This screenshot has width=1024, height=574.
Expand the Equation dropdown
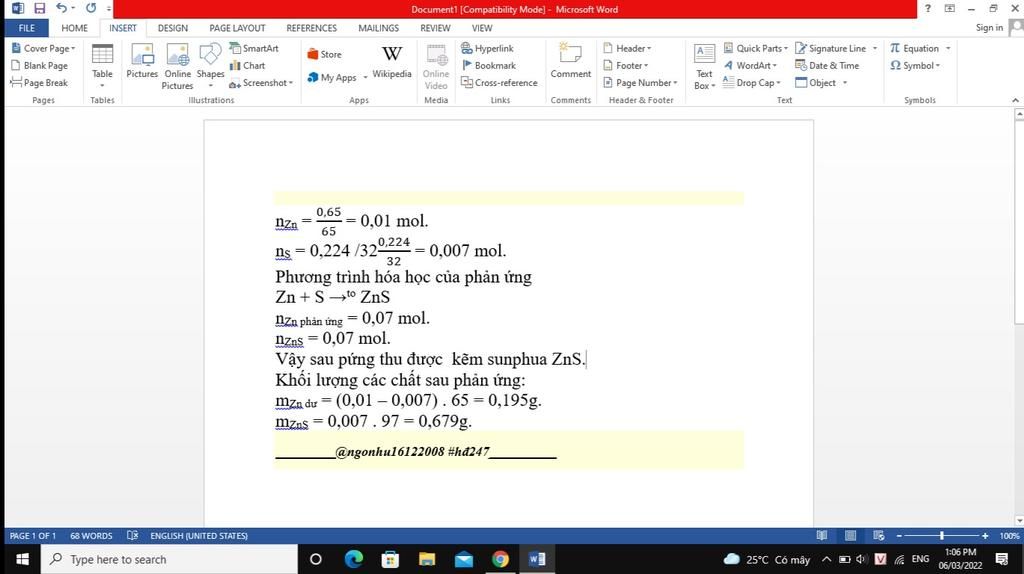(948, 48)
